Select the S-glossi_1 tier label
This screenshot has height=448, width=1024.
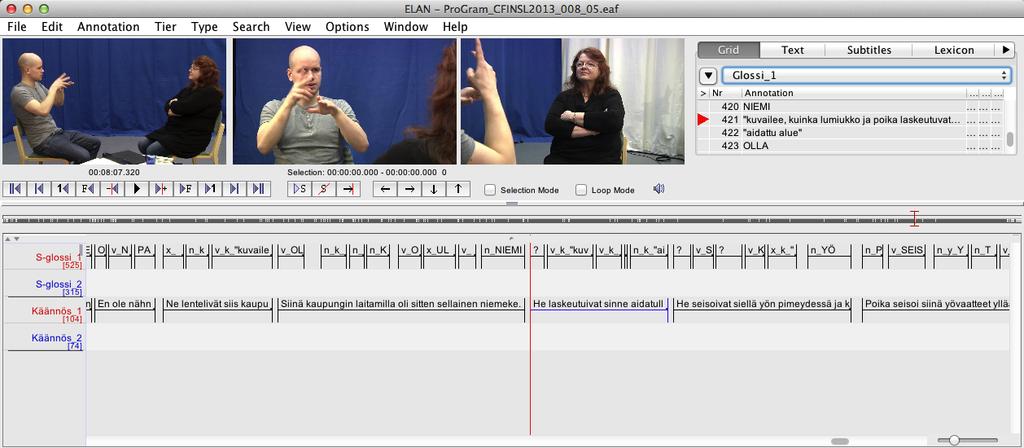coord(58,257)
